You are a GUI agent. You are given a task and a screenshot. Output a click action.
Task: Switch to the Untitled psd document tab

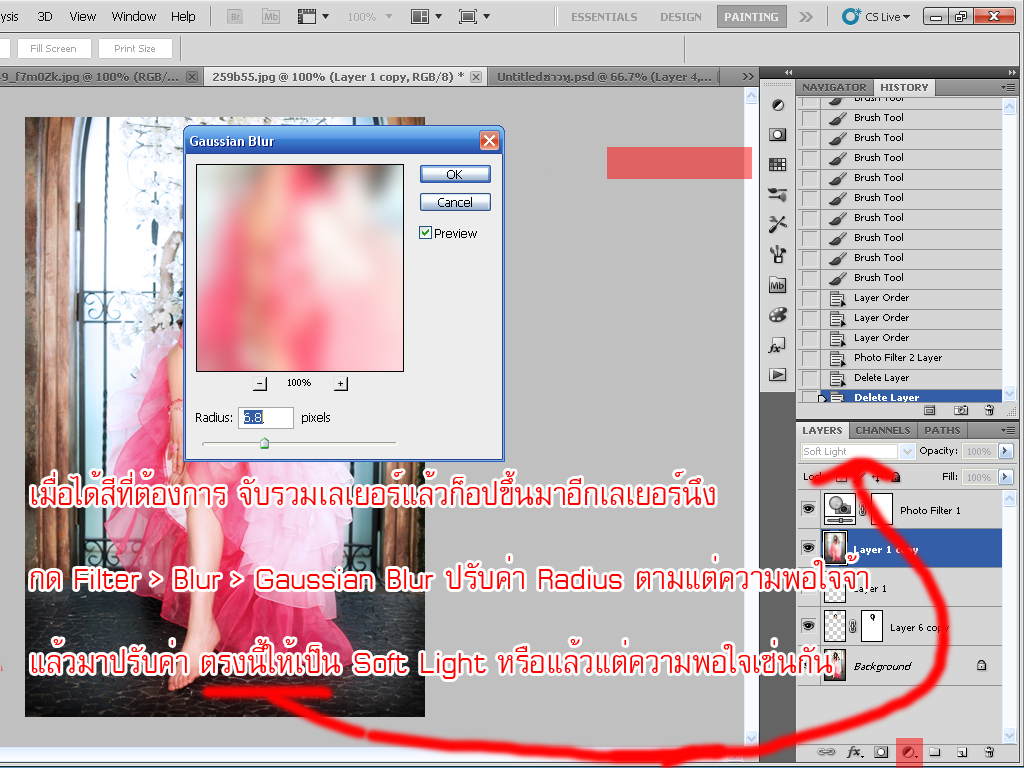click(603, 77)
